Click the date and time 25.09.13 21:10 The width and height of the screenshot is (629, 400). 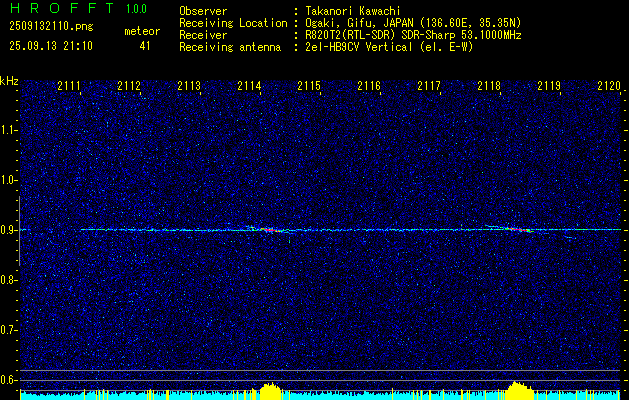(x=51, y=46)
